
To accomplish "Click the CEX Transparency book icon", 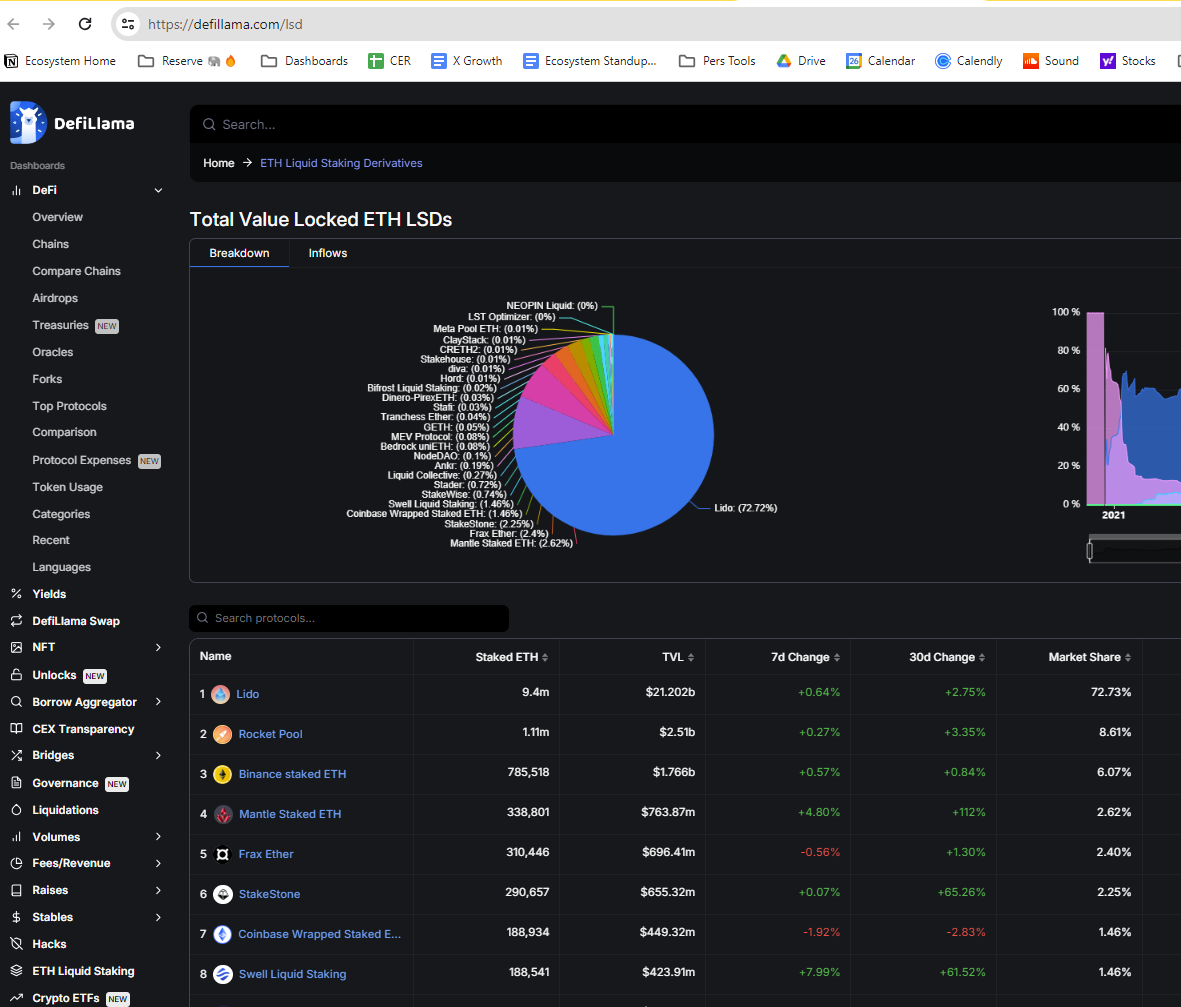I will 17,728.
